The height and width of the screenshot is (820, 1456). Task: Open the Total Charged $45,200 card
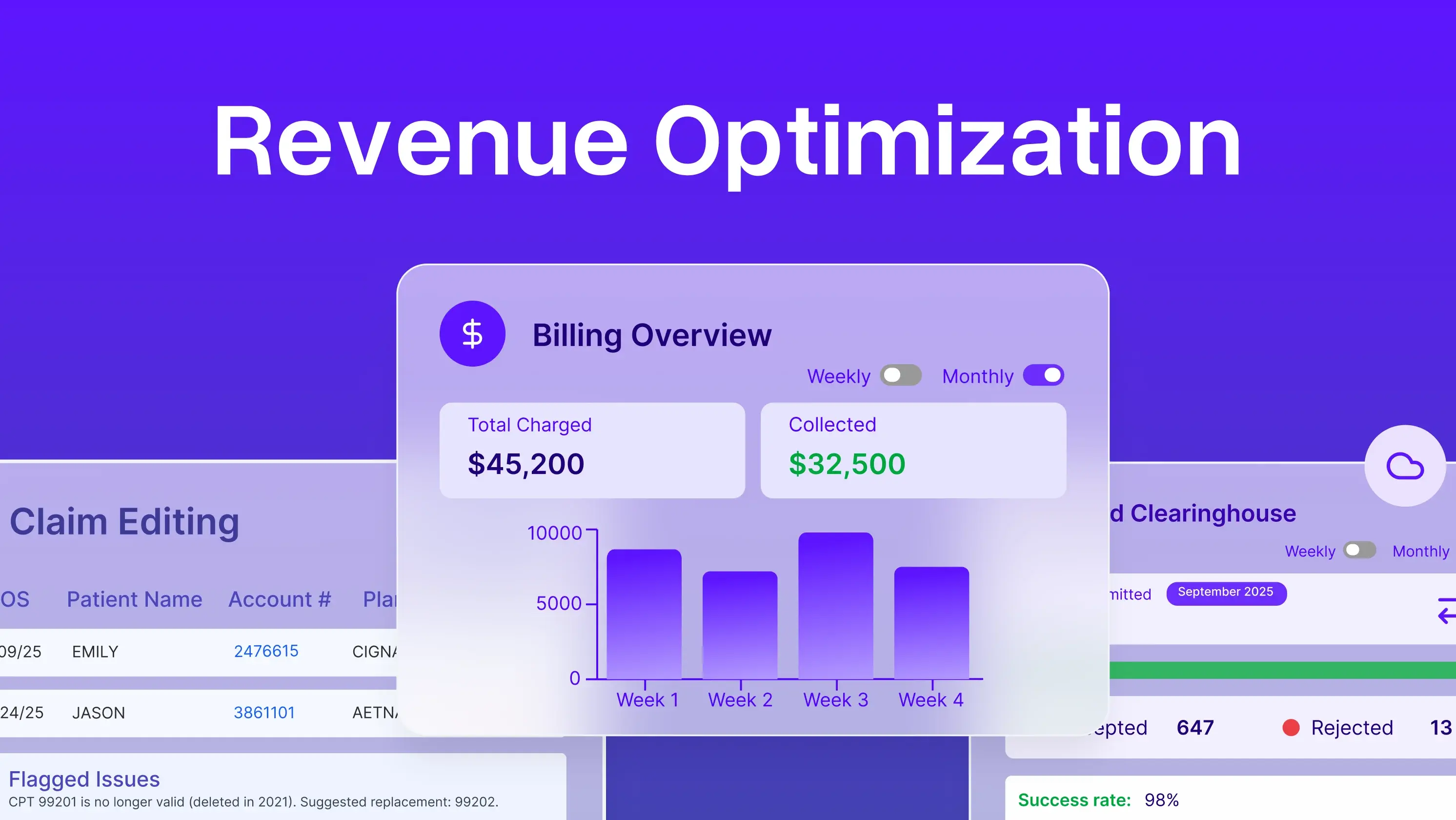[x=592, y=450]
